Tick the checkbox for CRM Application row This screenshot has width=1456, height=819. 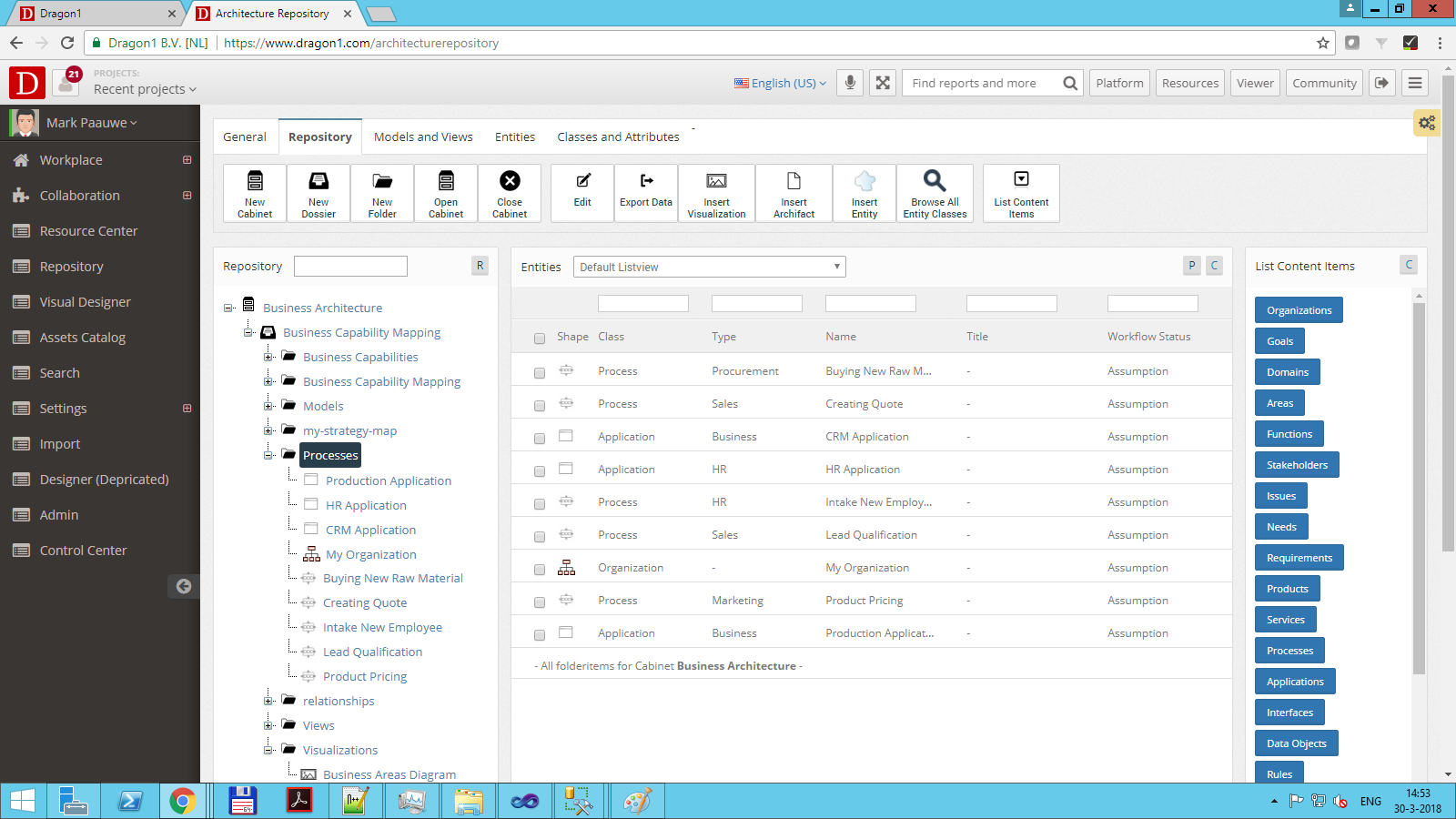tap(540, 438)
